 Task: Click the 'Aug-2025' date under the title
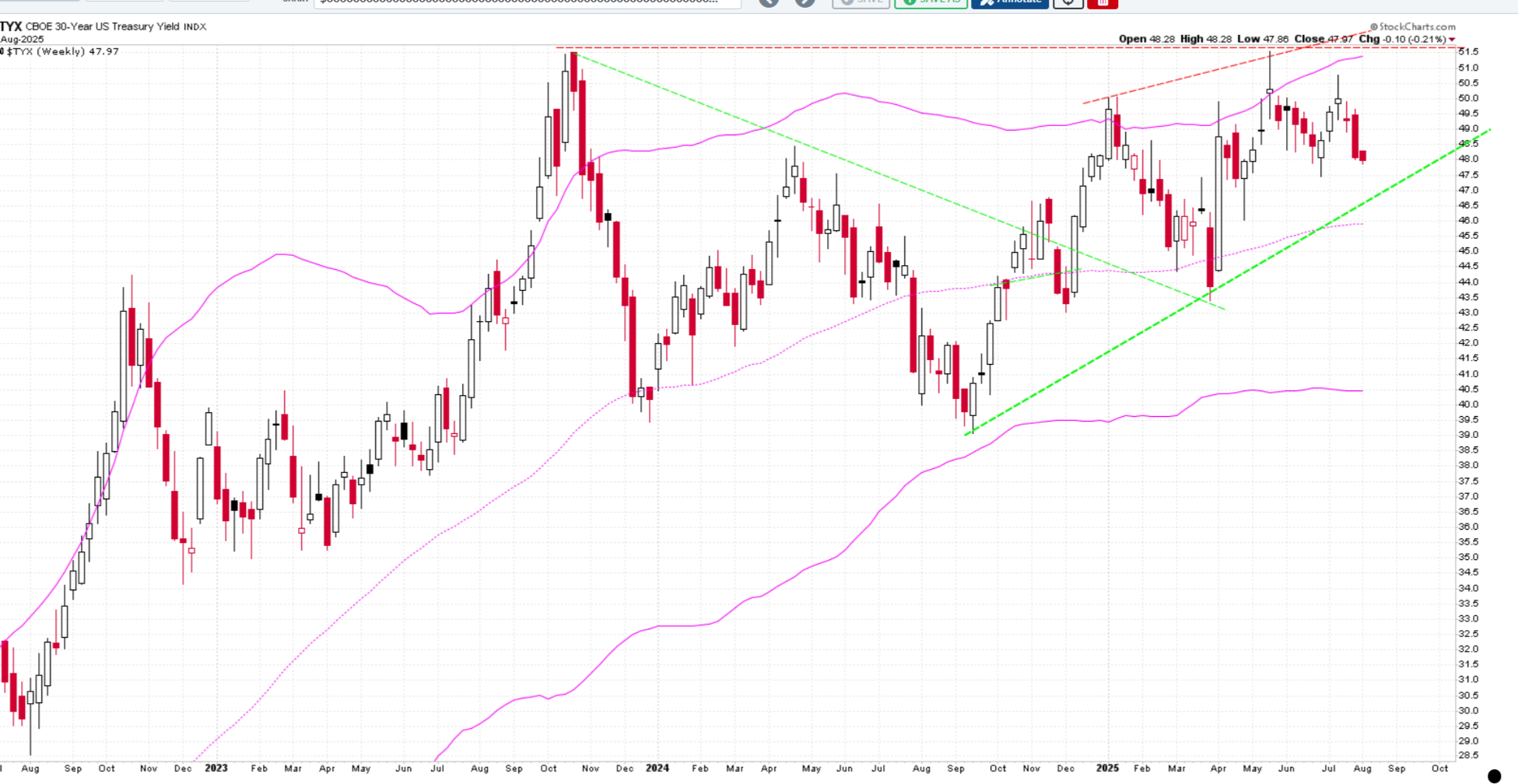coord(22,39)
